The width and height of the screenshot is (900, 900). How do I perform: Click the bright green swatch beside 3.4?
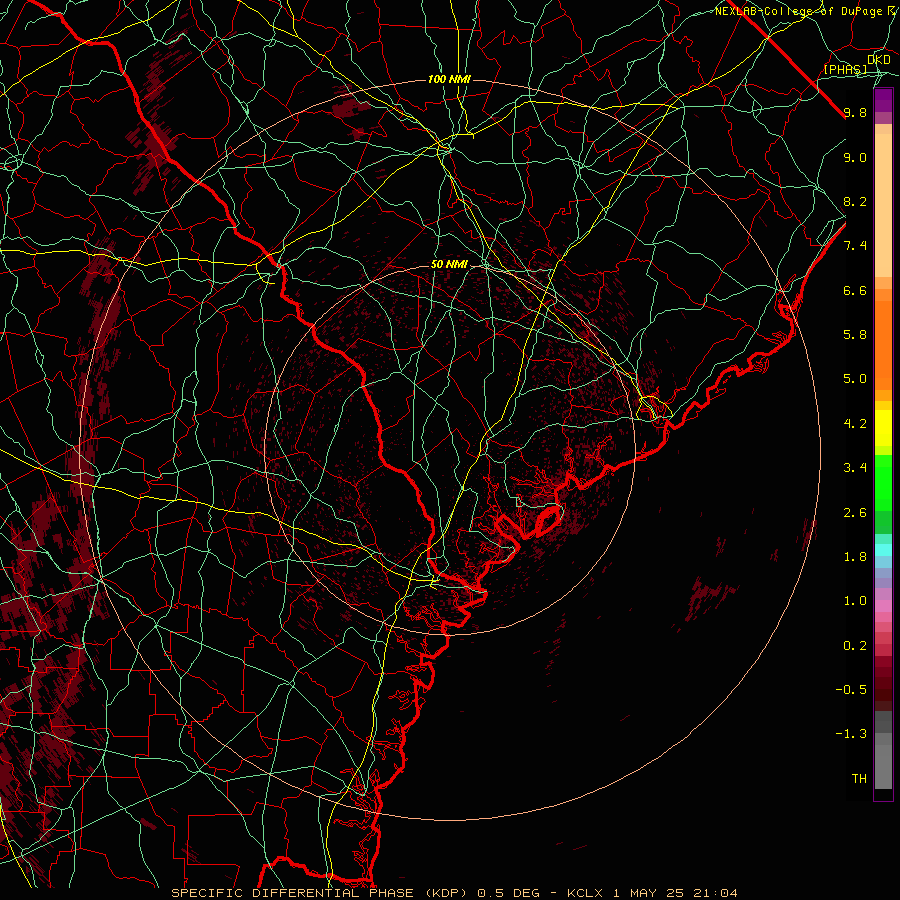(883, 476)
